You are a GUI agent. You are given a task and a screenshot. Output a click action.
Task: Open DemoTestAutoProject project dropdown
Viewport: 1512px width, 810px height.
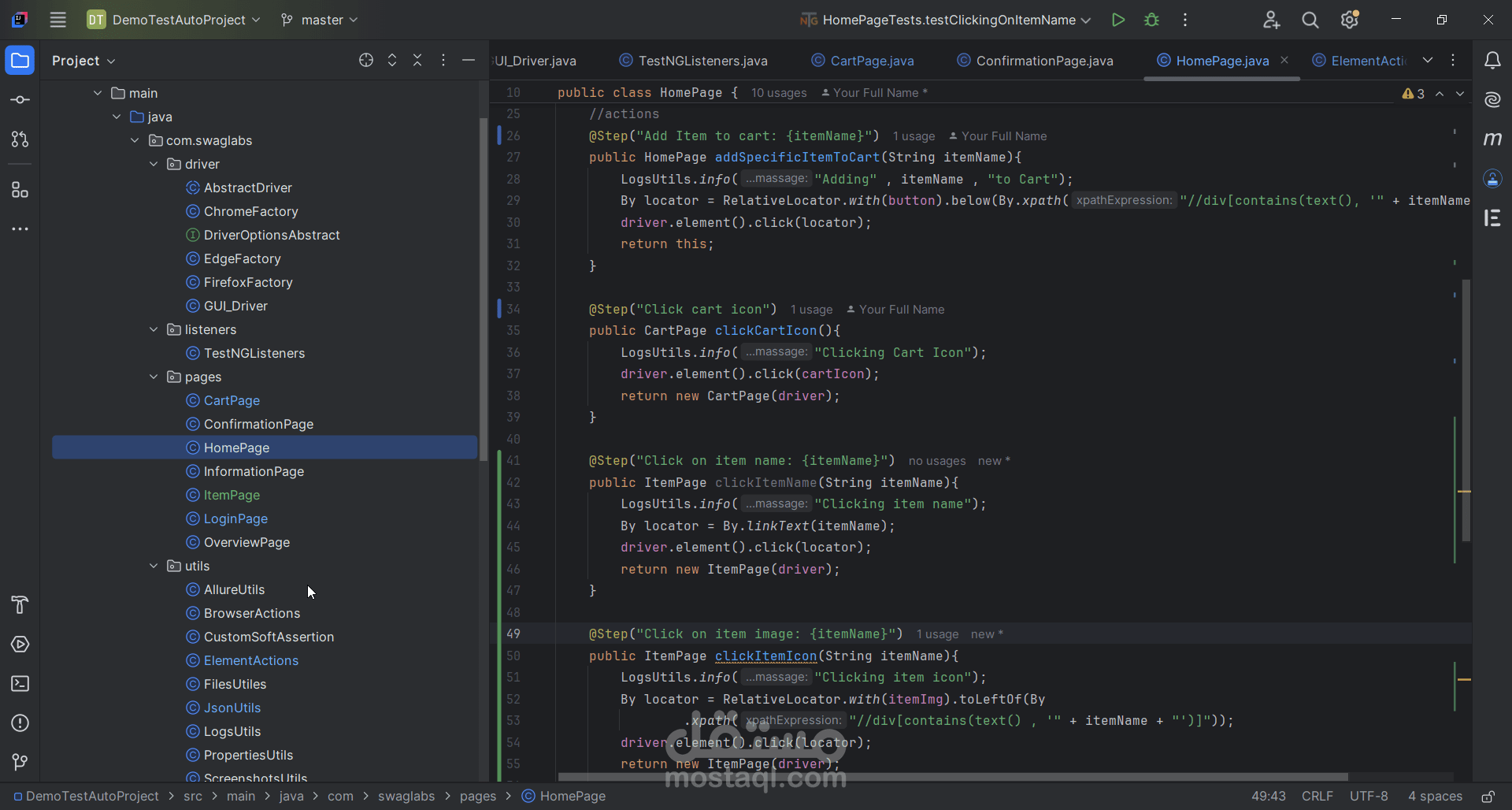[x=173, y=20]
